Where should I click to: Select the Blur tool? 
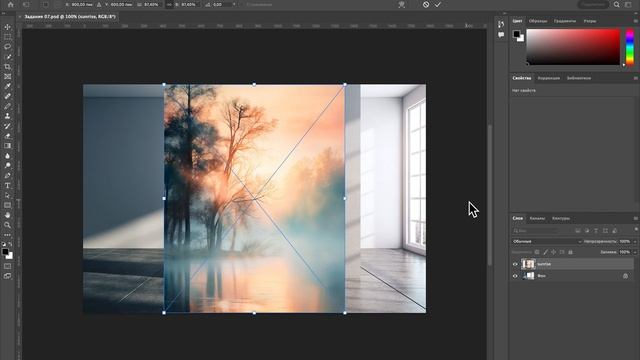(7, 156)
